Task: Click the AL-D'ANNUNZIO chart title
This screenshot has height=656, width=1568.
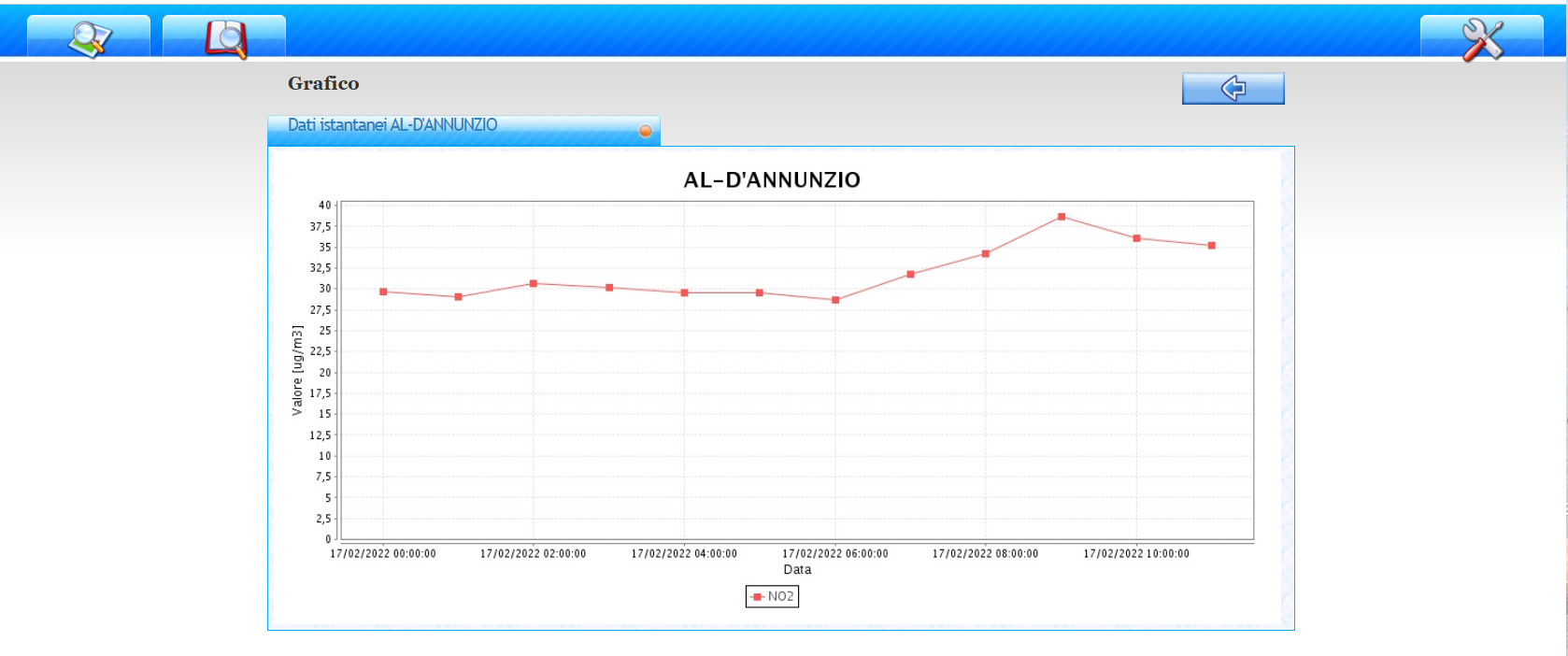Action: 772,180
